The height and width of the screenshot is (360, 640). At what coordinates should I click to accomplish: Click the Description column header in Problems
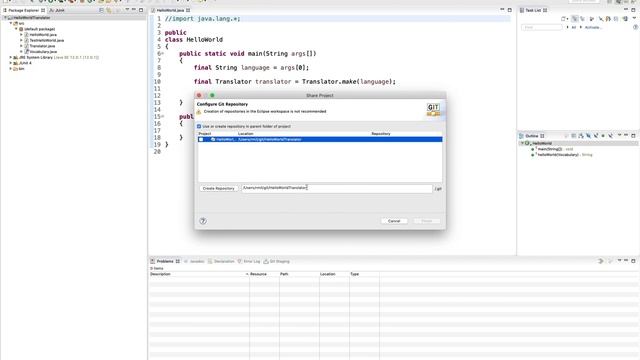[199, 274]
